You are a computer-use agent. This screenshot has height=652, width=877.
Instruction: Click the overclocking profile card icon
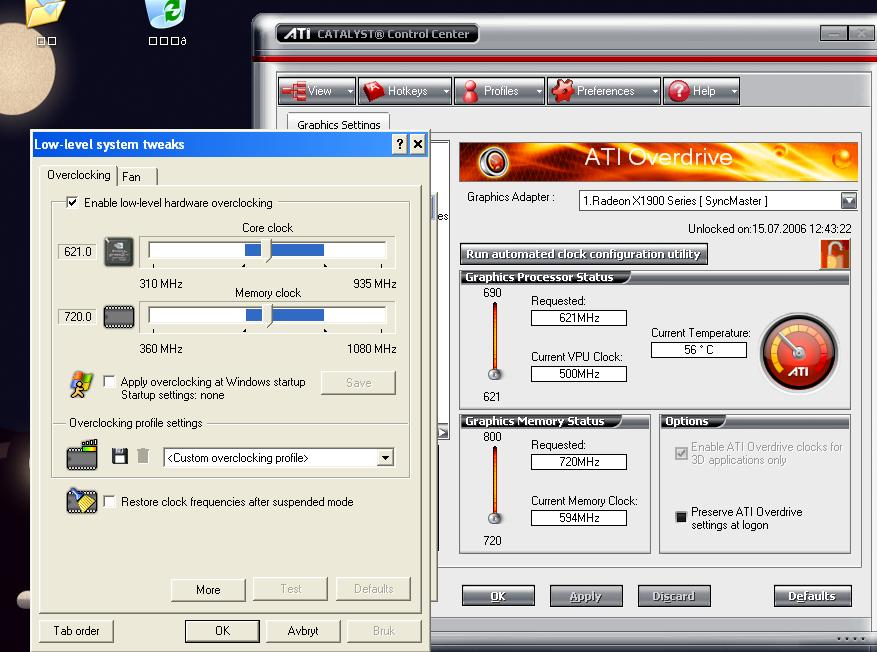[x=82, y=455]
